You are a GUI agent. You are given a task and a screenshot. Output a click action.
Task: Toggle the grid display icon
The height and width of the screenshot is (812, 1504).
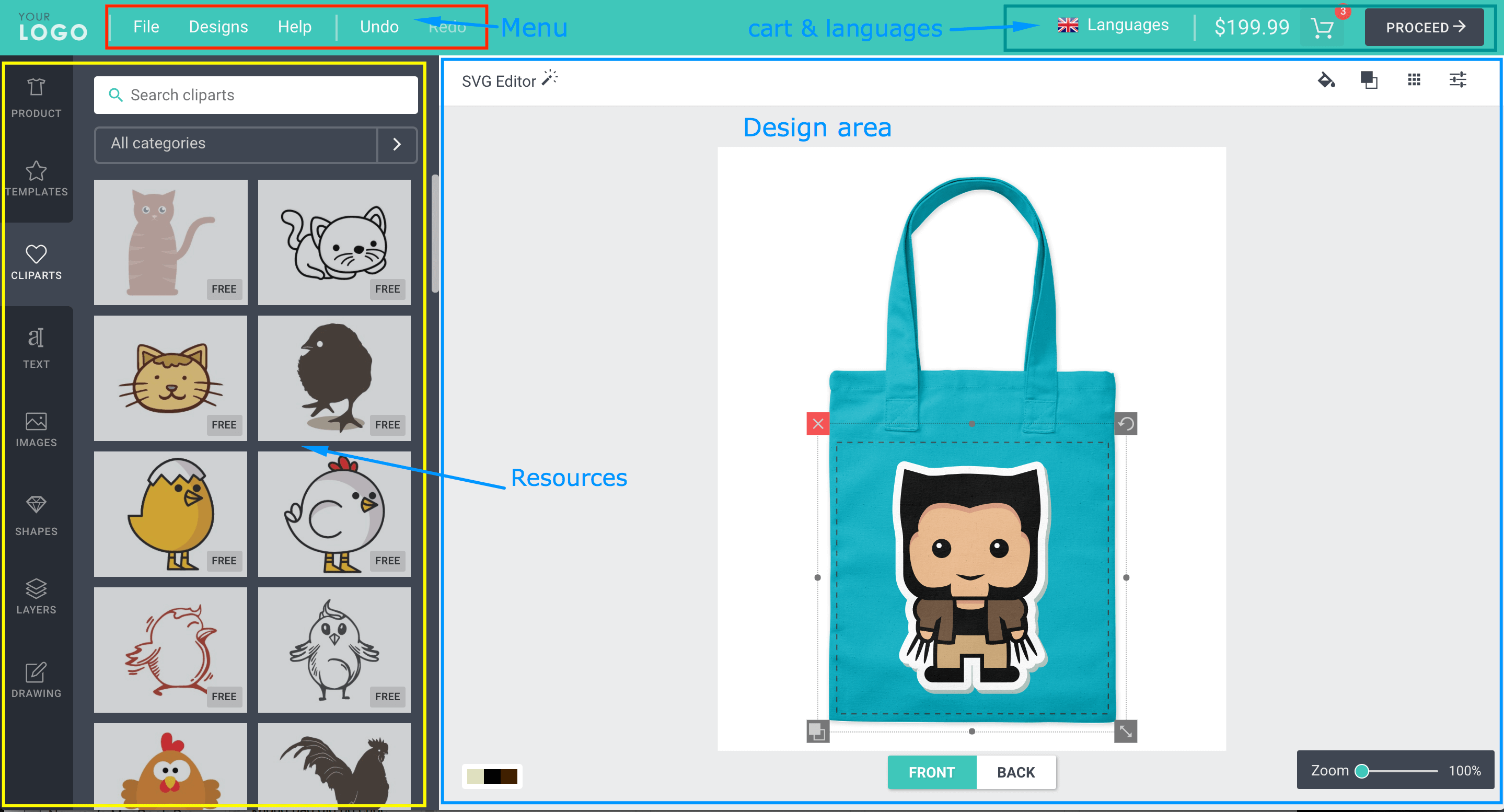(1414, 80)
